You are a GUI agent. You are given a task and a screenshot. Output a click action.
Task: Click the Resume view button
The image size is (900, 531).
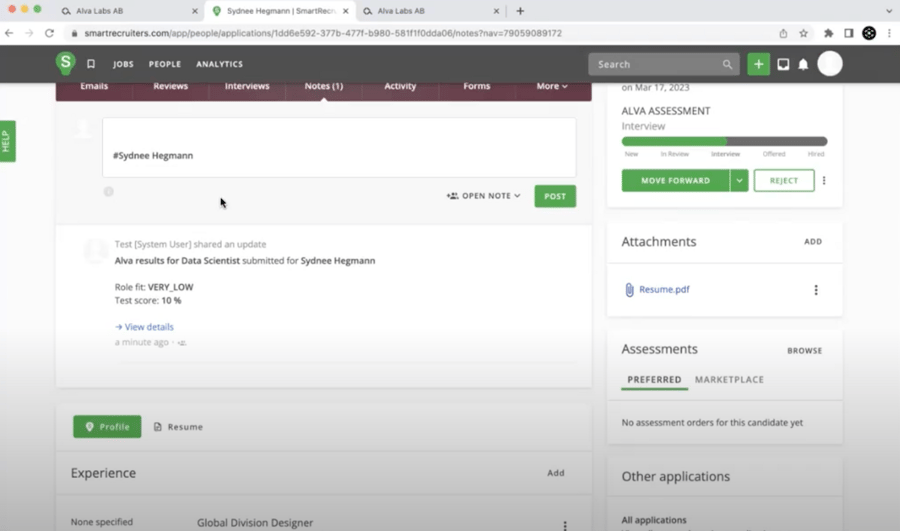(179, 427)
